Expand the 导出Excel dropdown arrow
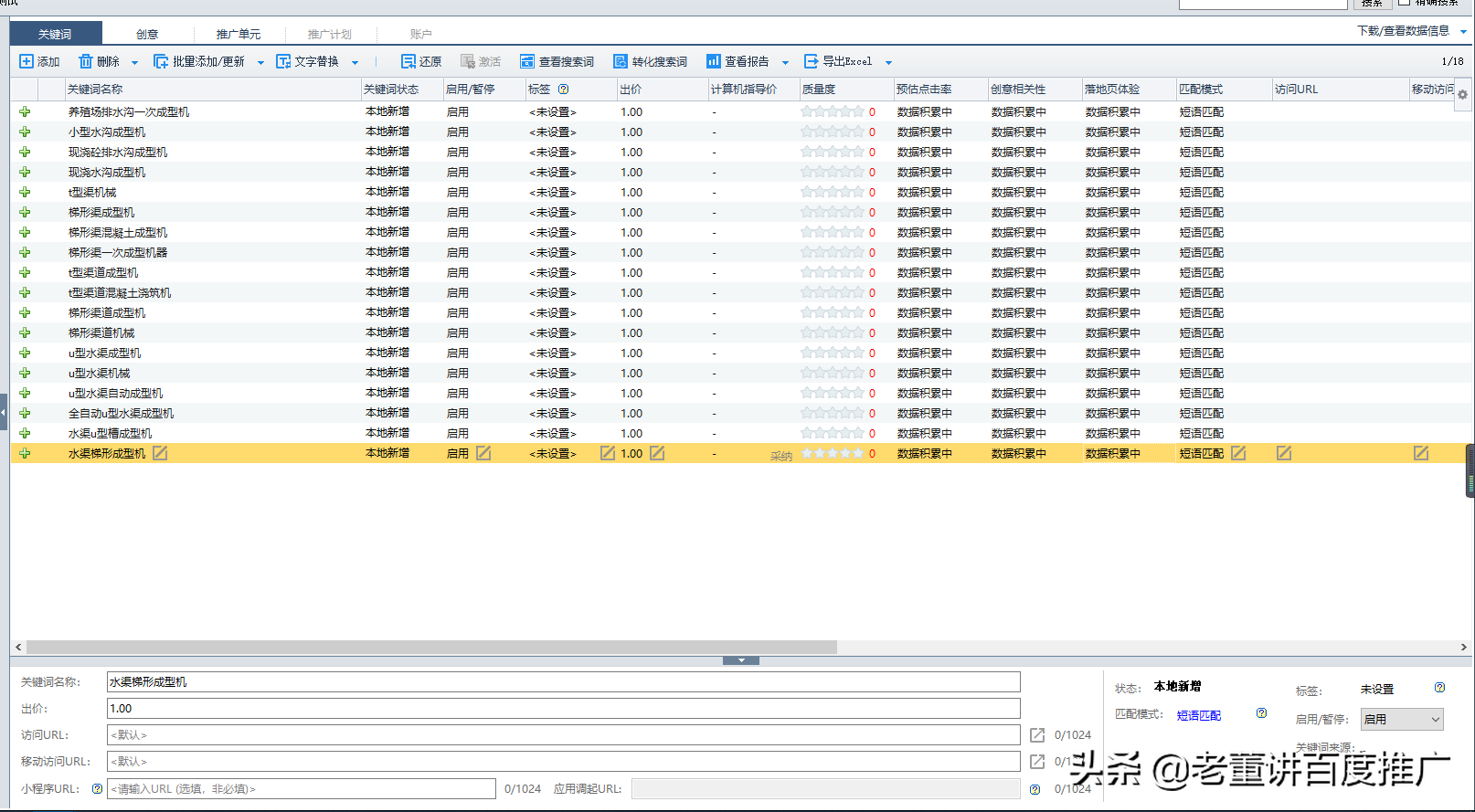 pos(888,63)
